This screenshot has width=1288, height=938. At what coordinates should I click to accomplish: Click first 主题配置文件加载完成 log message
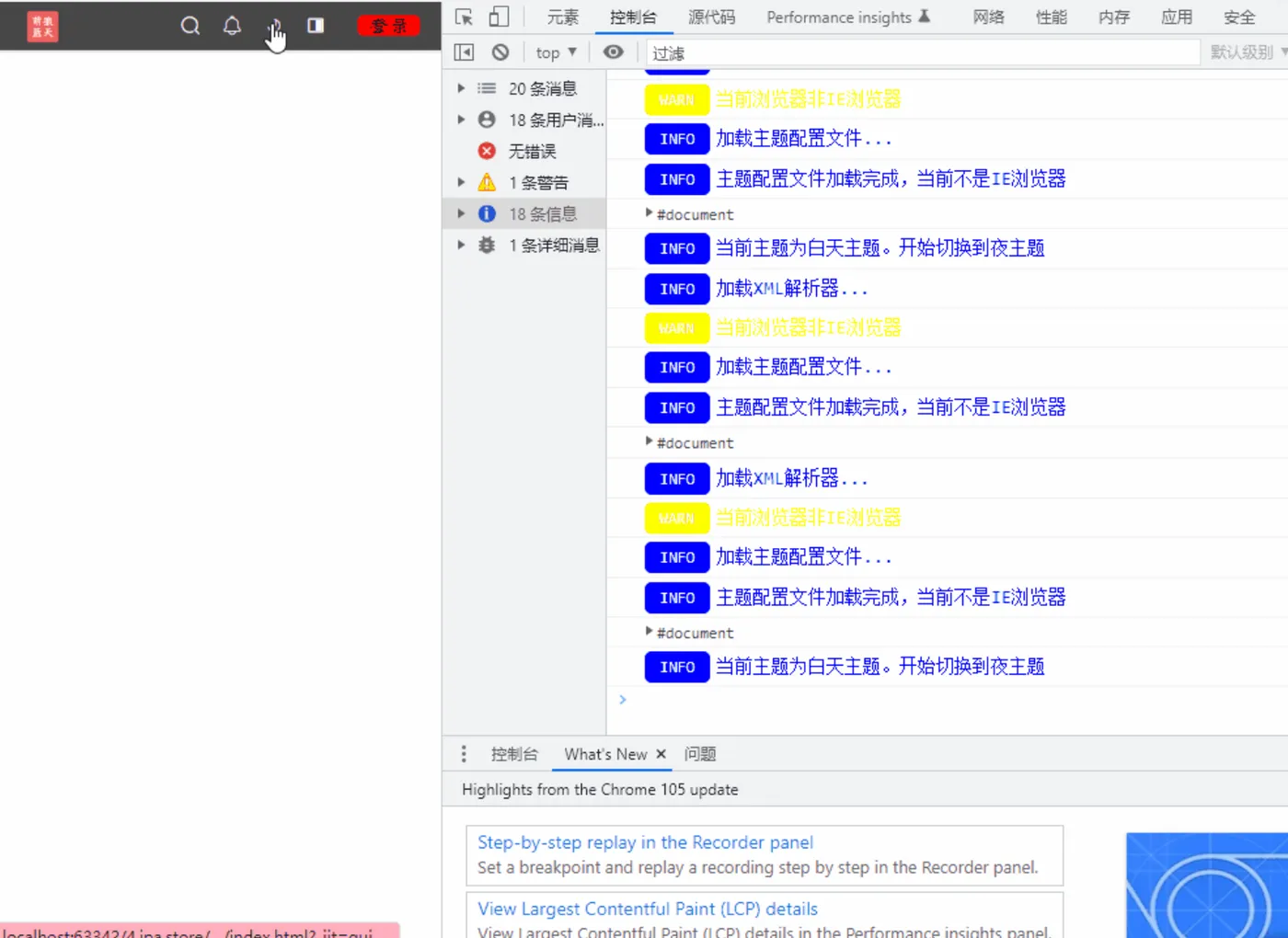pyautogui.click(x=891, y=178)
